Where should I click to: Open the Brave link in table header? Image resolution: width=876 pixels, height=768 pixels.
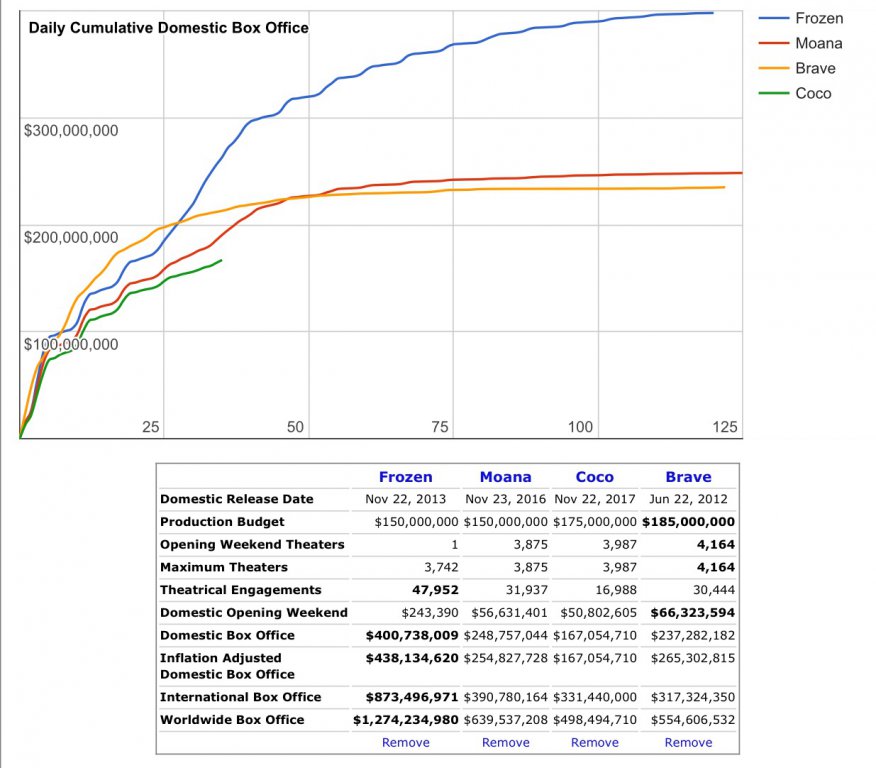point(688,477)
